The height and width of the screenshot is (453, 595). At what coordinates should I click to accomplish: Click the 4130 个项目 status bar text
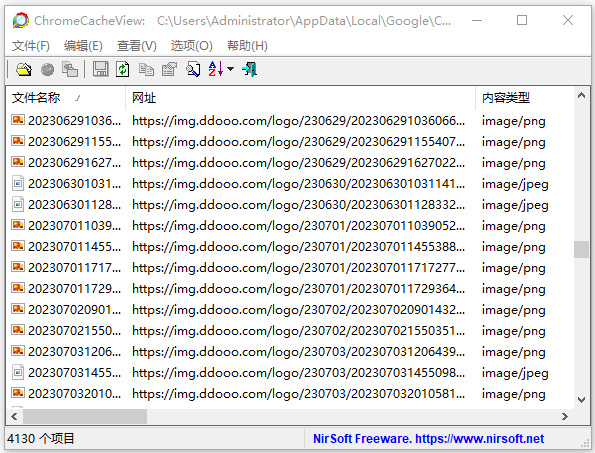[x=41, y=439]
